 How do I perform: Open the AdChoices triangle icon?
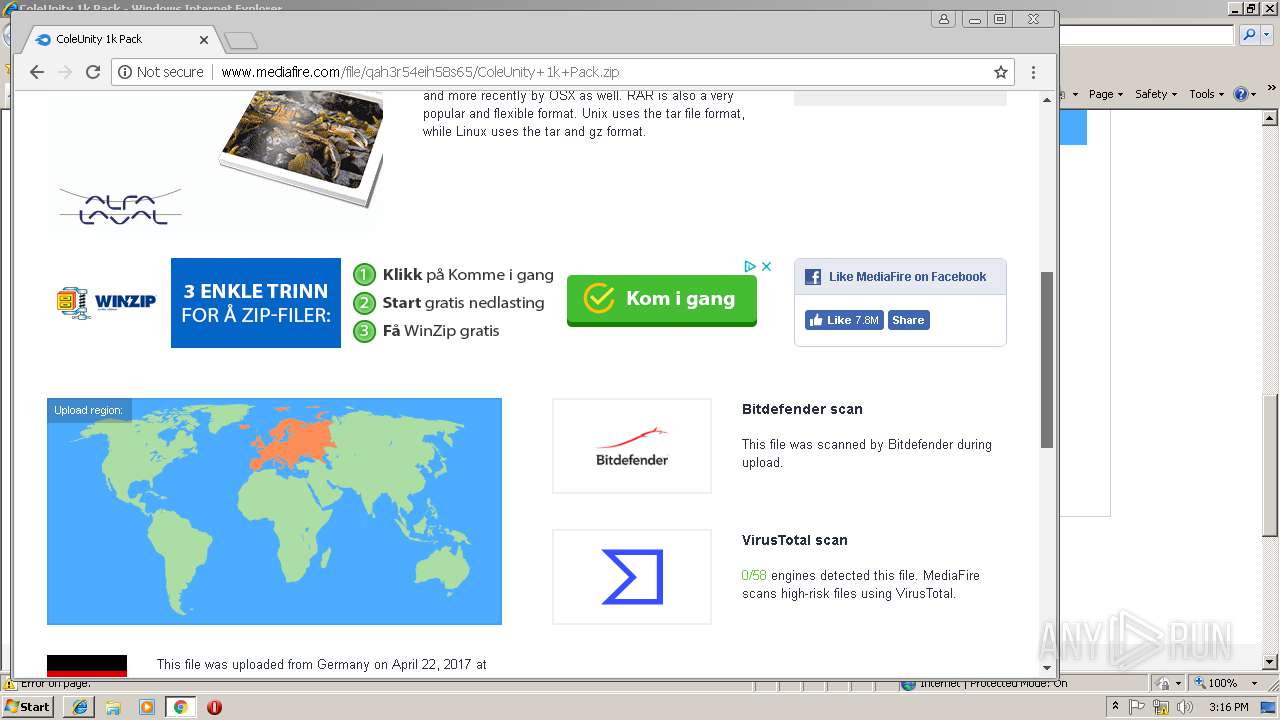click(750, 266)
